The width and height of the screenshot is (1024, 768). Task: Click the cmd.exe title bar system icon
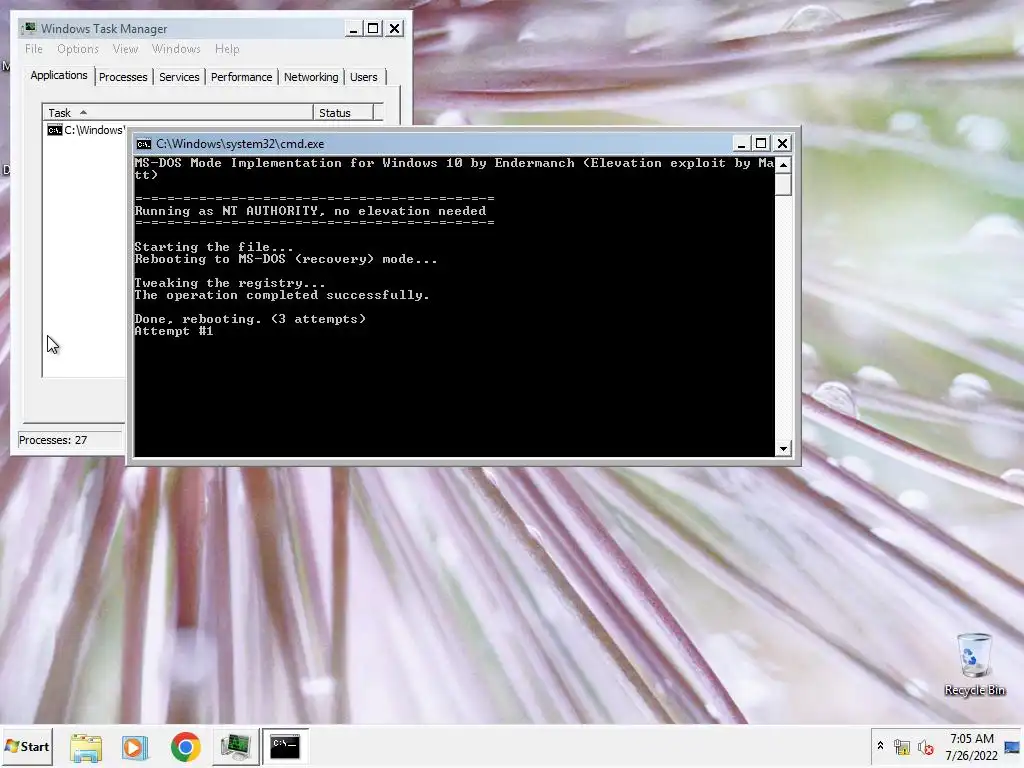(x=144, y=144)
